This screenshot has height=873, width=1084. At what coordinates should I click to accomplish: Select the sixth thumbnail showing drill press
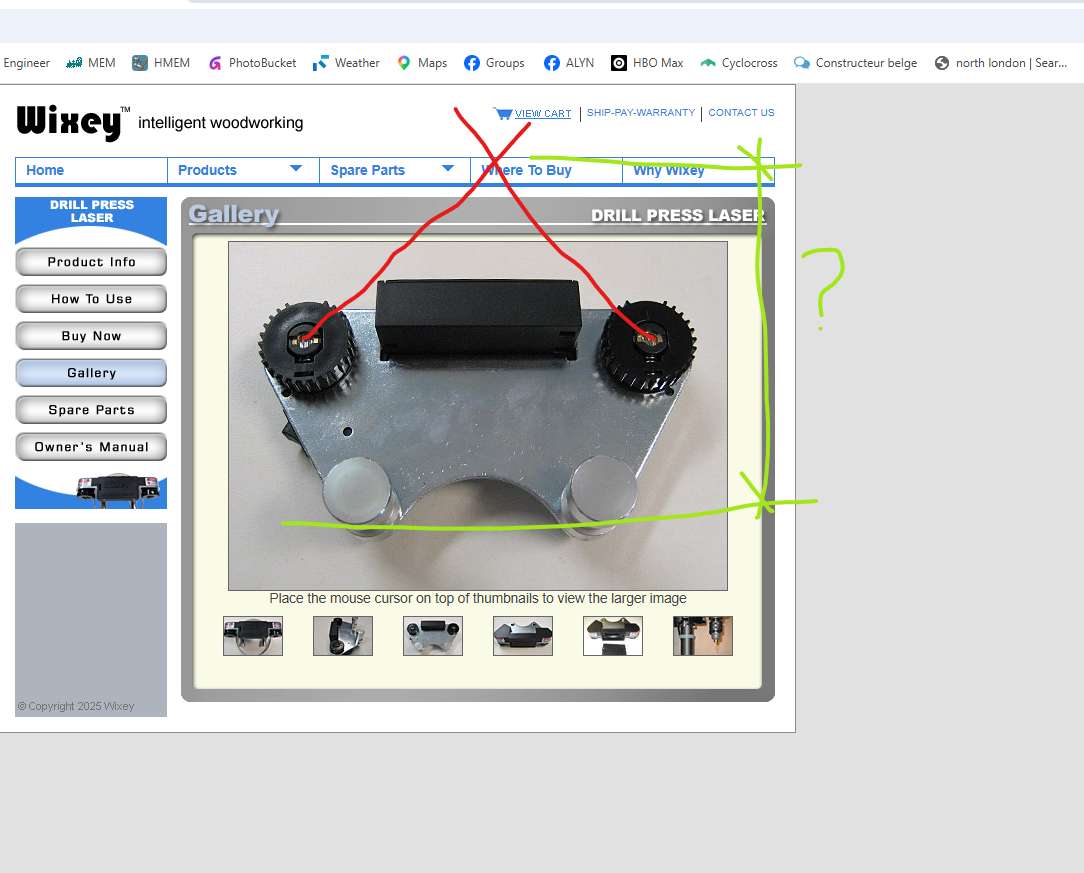point(702,636)
